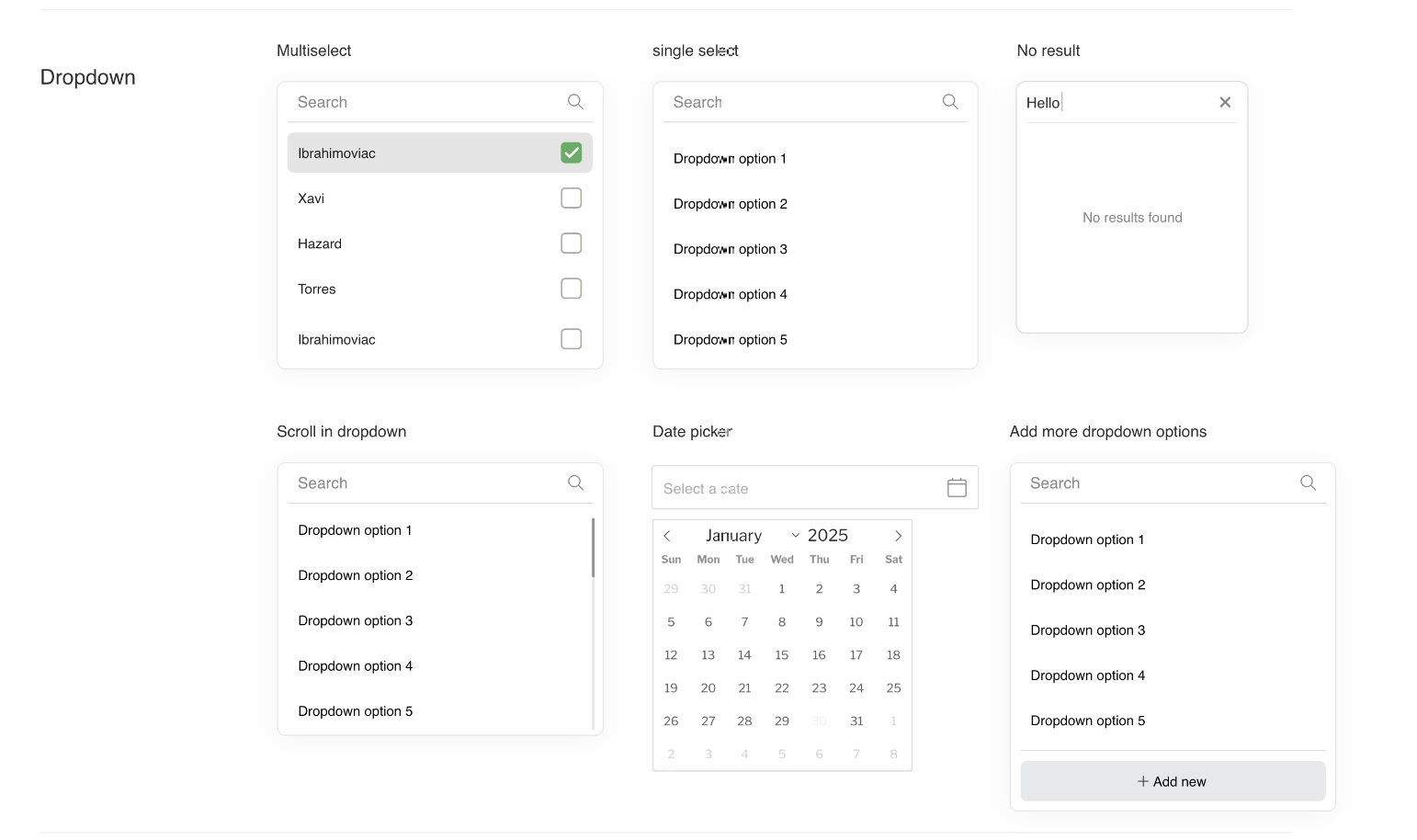
Task: Uncheck the selected Ibrahimoviac checkbox
Action: pyautogui.click(x=571, y=153)
